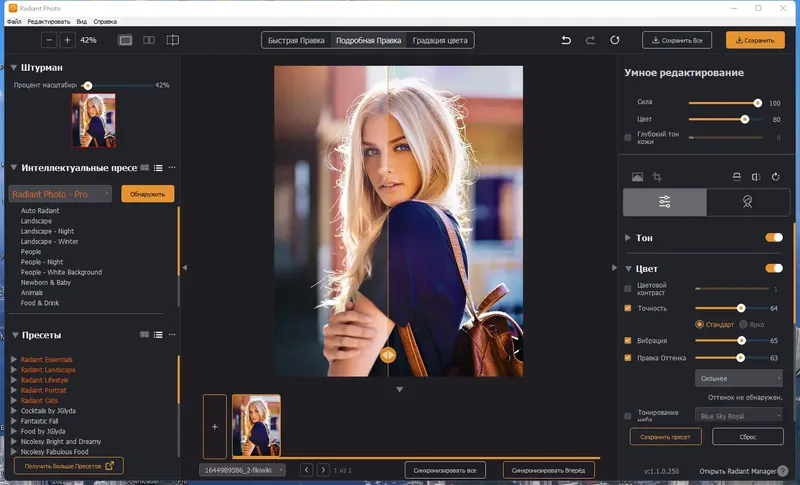Adjust the Вибрация slider handle

(741, 340)
